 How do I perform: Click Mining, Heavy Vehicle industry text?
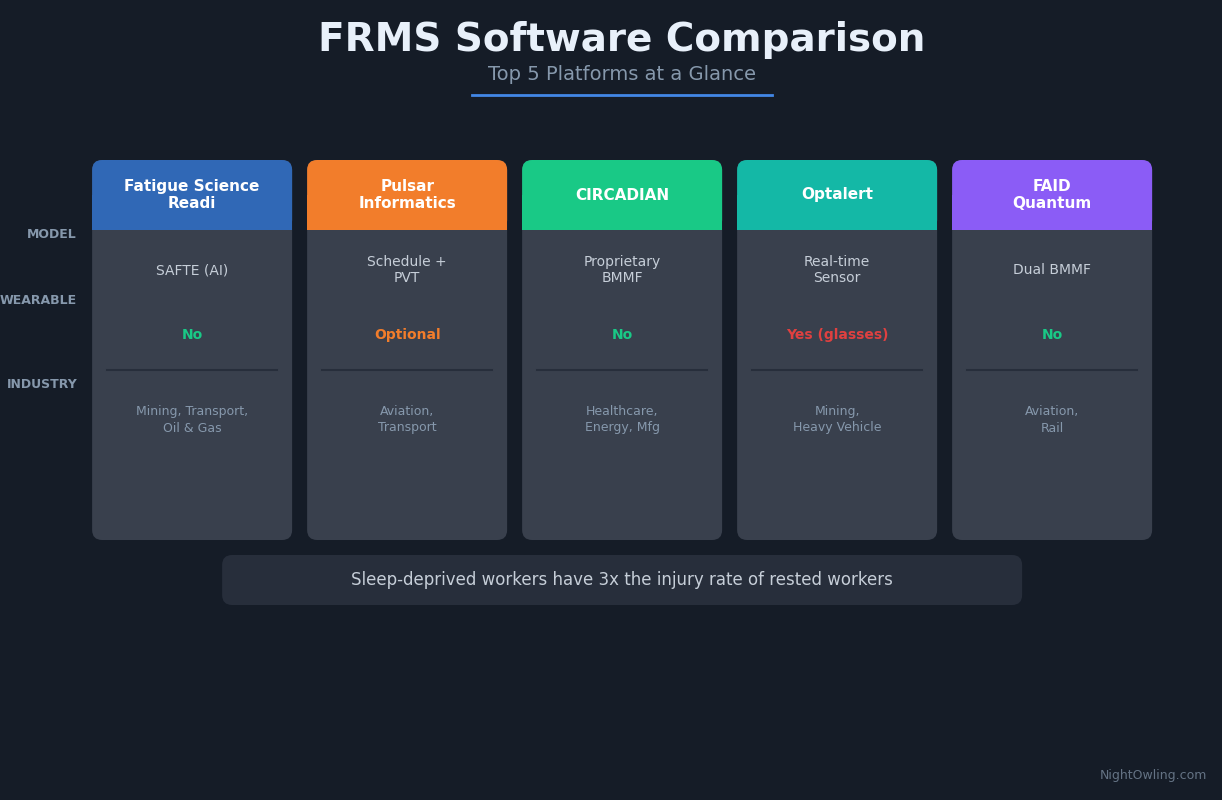837,419
